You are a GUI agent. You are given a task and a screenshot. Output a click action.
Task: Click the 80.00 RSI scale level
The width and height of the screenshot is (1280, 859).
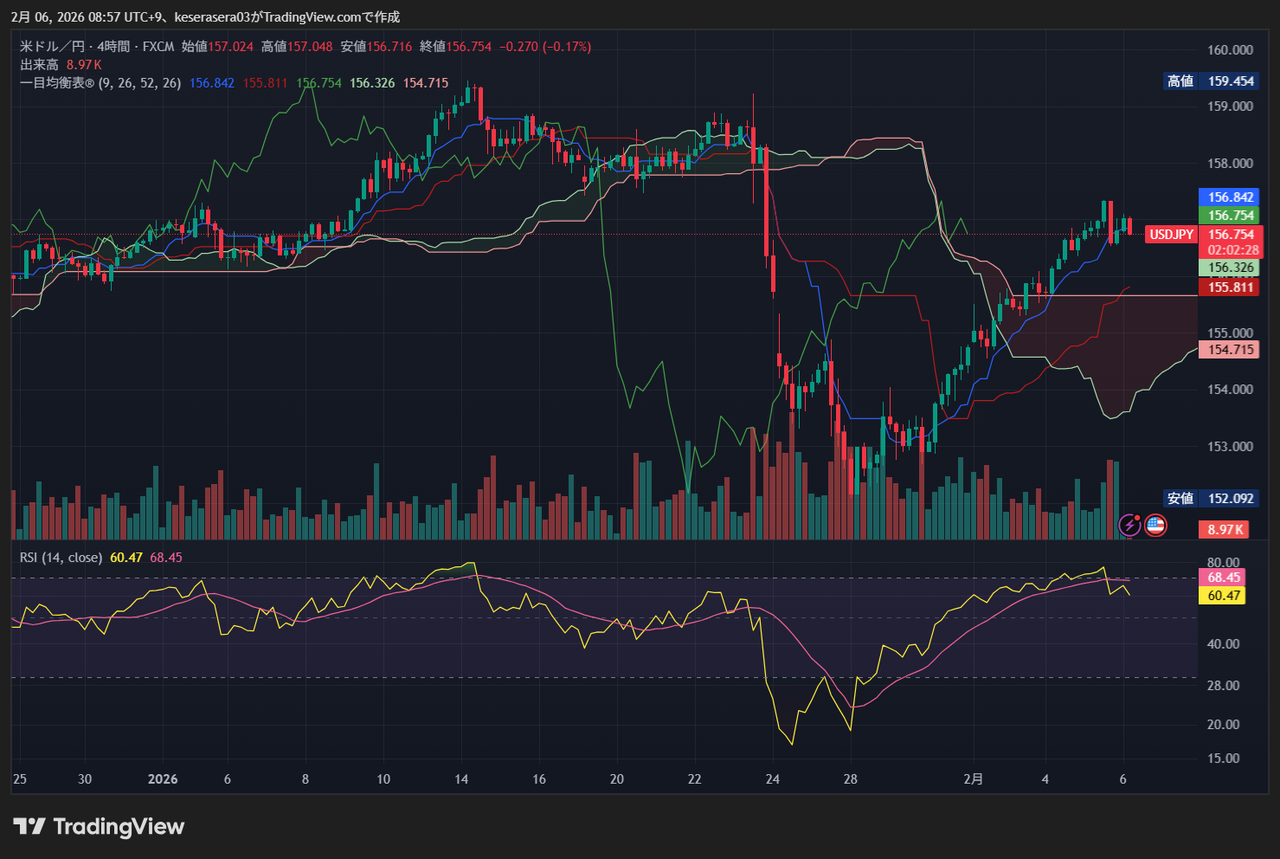pyautogui.click(x=1222, y=562)
